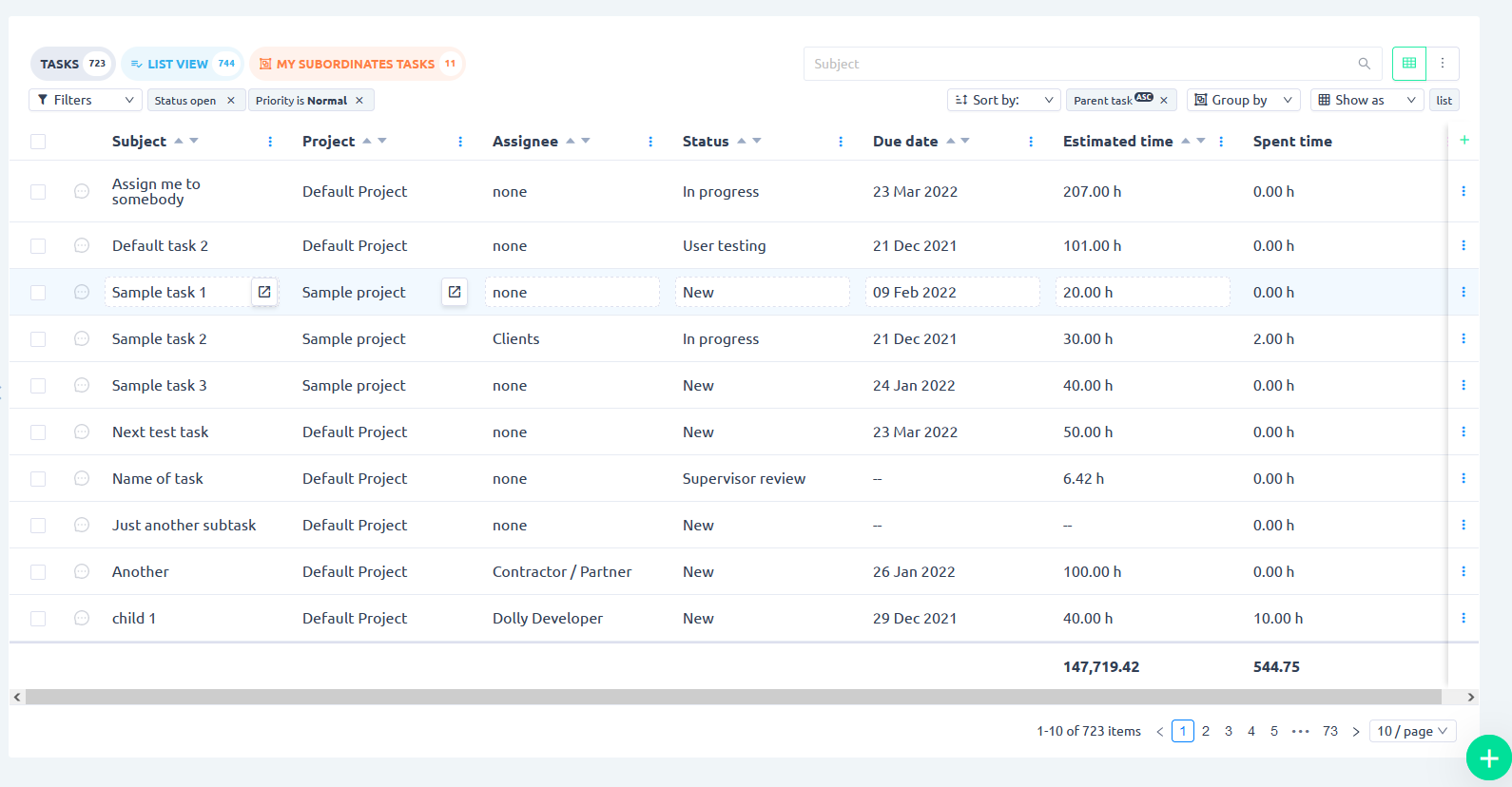Screen dimensions: 1512x787
Task: Toggle the select-all checkbox in header
Action: 38,142
